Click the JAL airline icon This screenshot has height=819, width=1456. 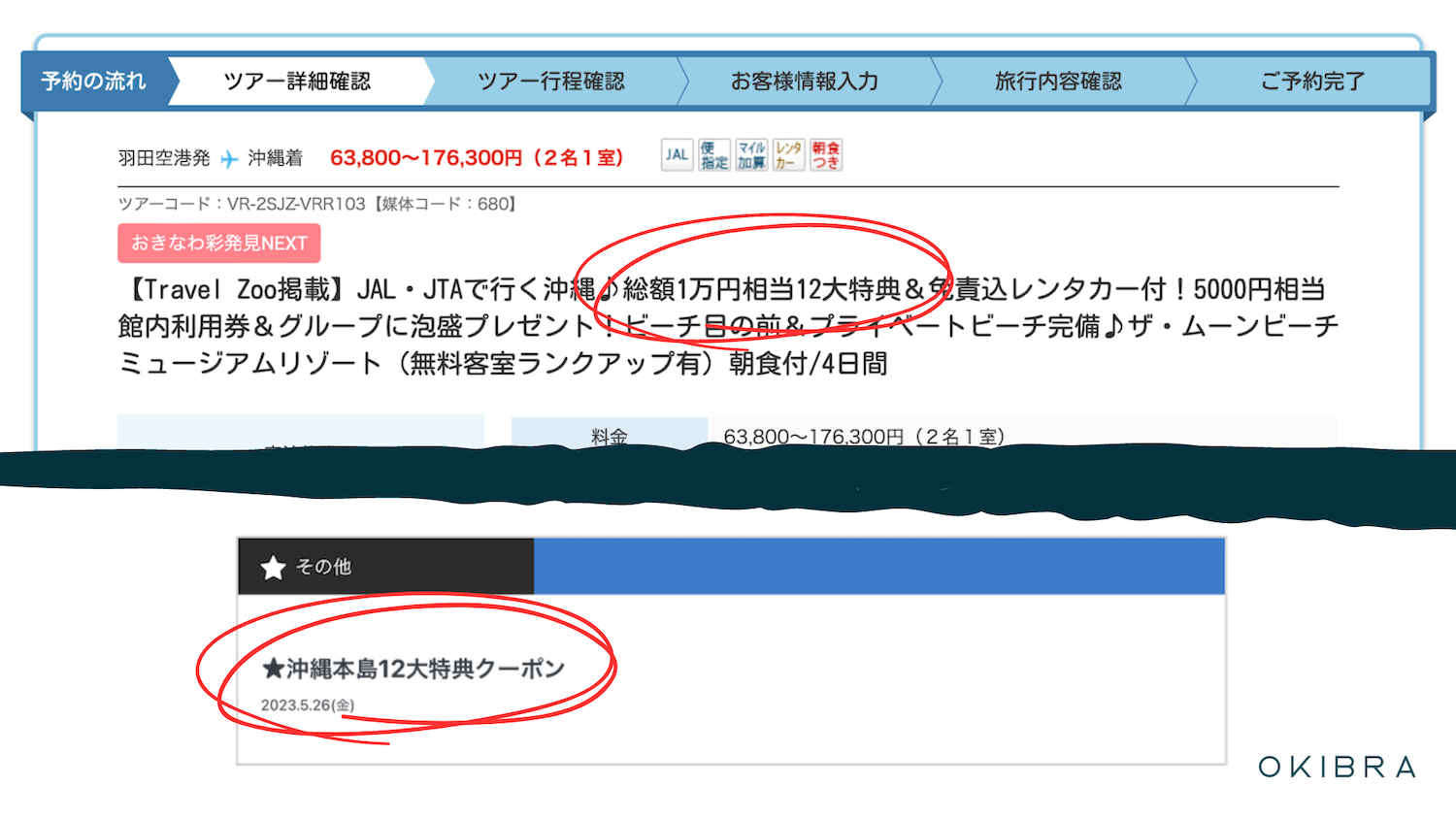(678, 155)
